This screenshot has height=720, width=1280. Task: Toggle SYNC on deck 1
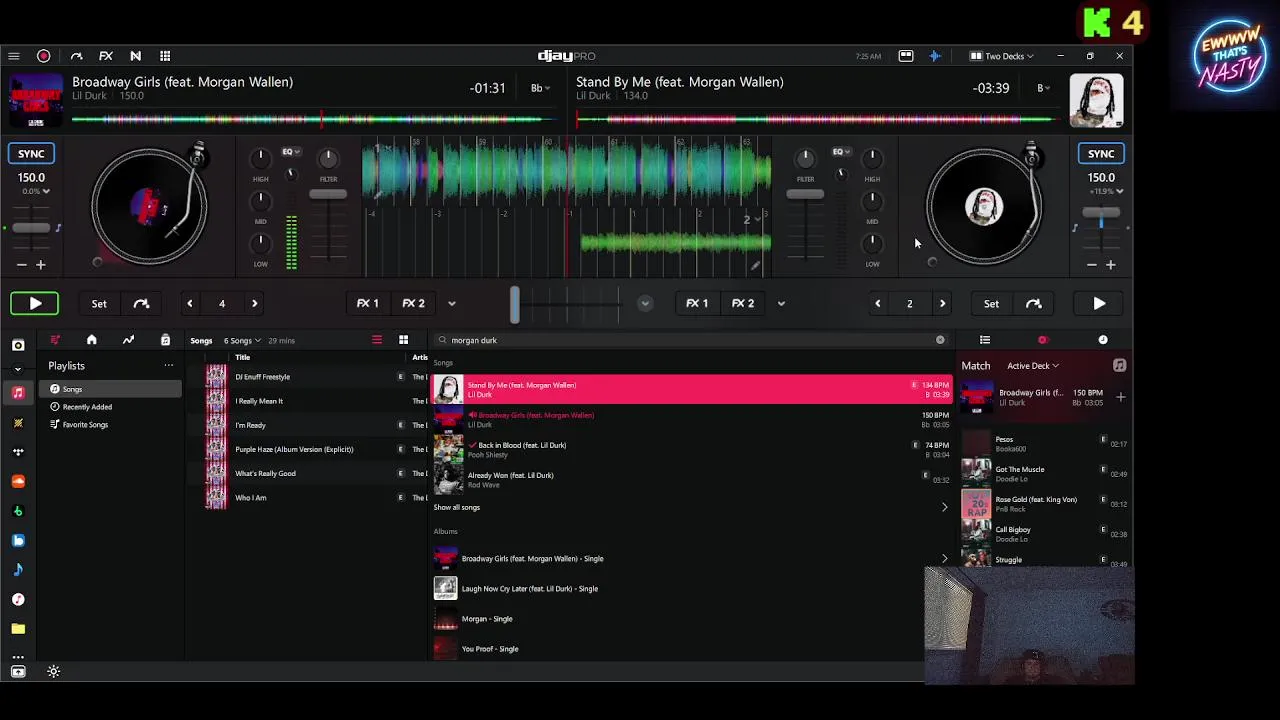click(31, 153)
